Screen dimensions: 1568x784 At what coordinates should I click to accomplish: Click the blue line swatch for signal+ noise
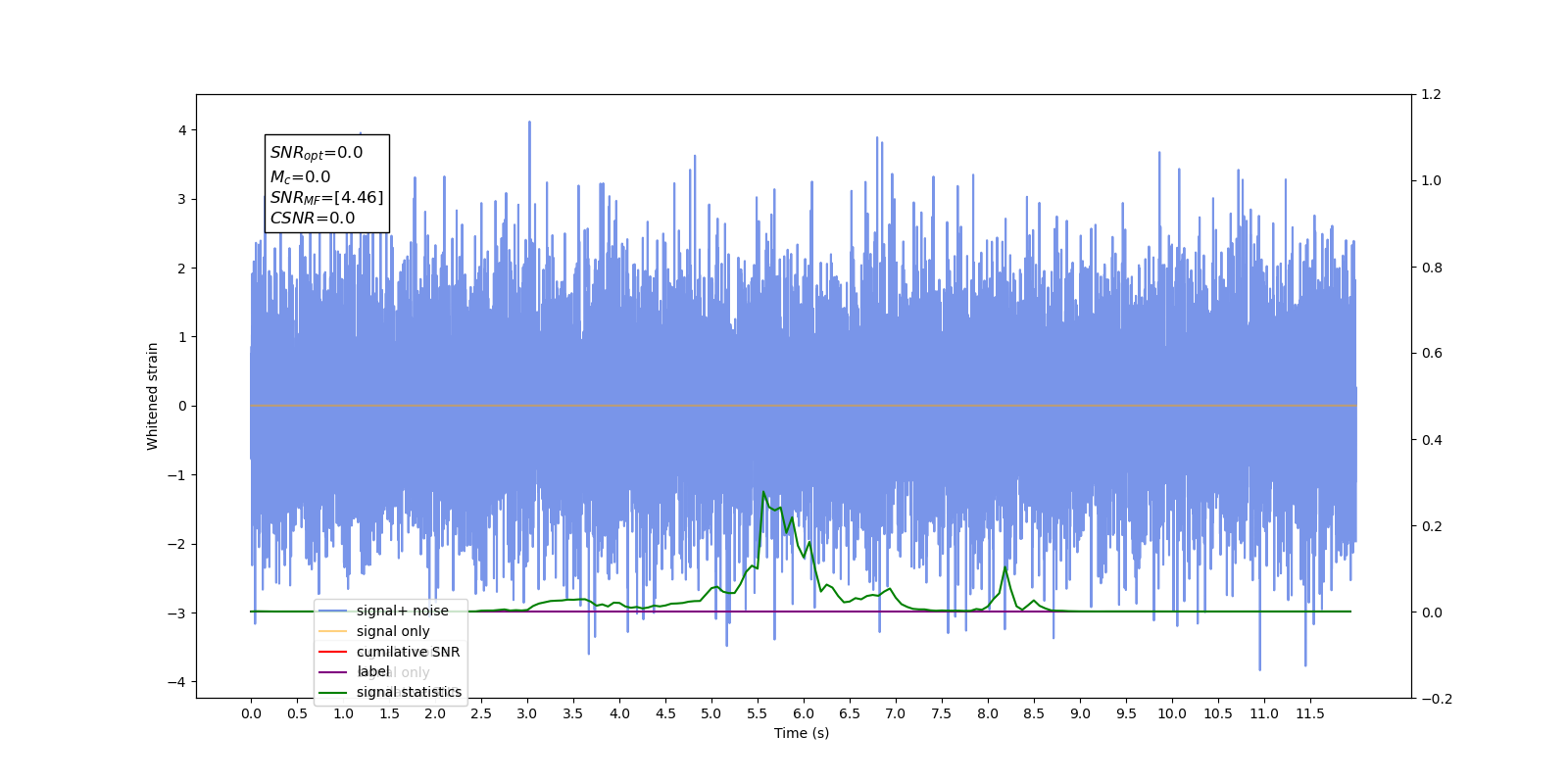(x=333, y=611)
